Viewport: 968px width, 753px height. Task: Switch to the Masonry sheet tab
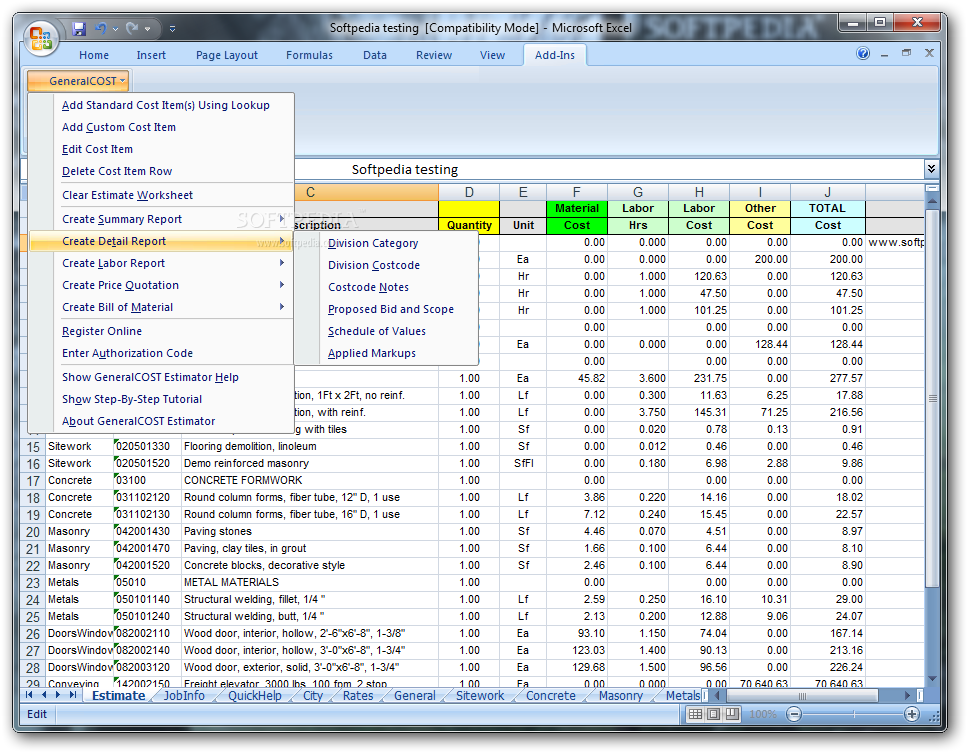(x=620, y=696)
